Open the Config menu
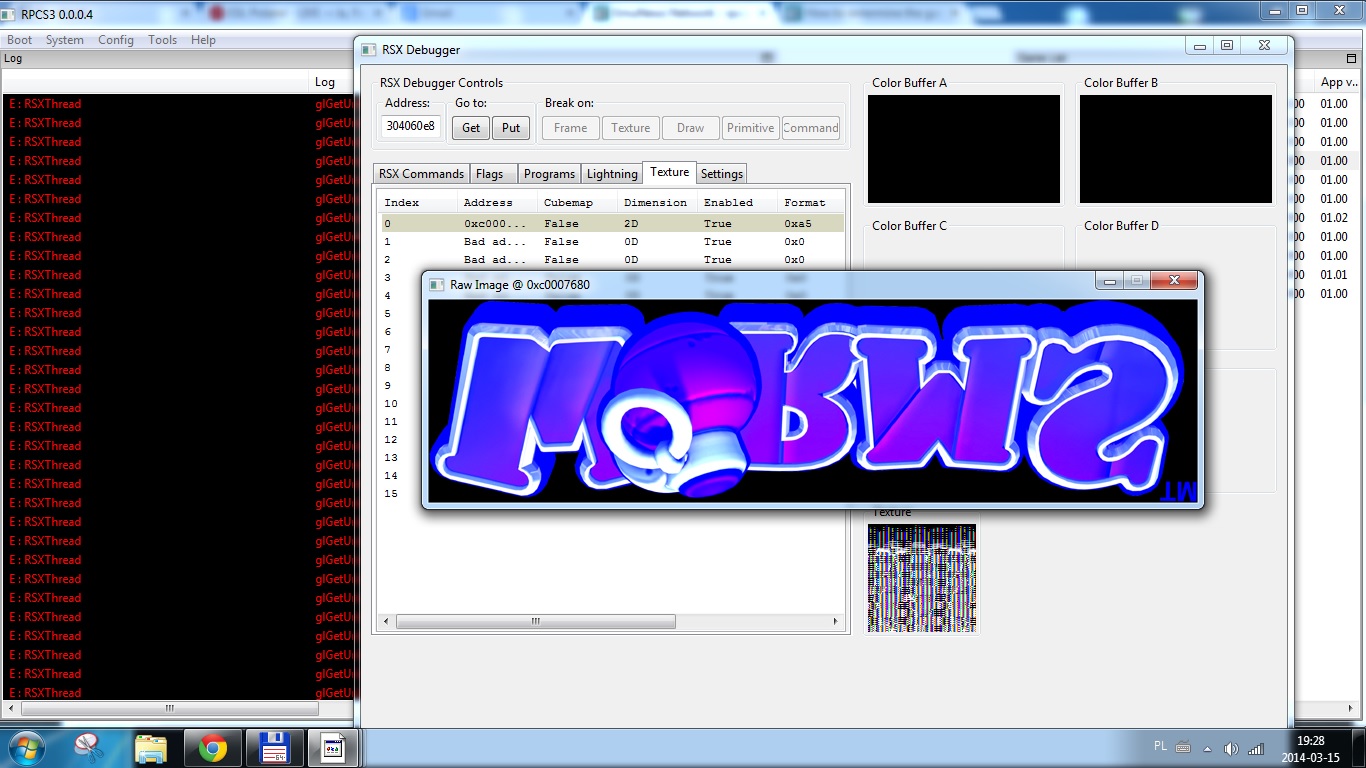Viewport: 1366px width, 768px height. click(116, 40)
